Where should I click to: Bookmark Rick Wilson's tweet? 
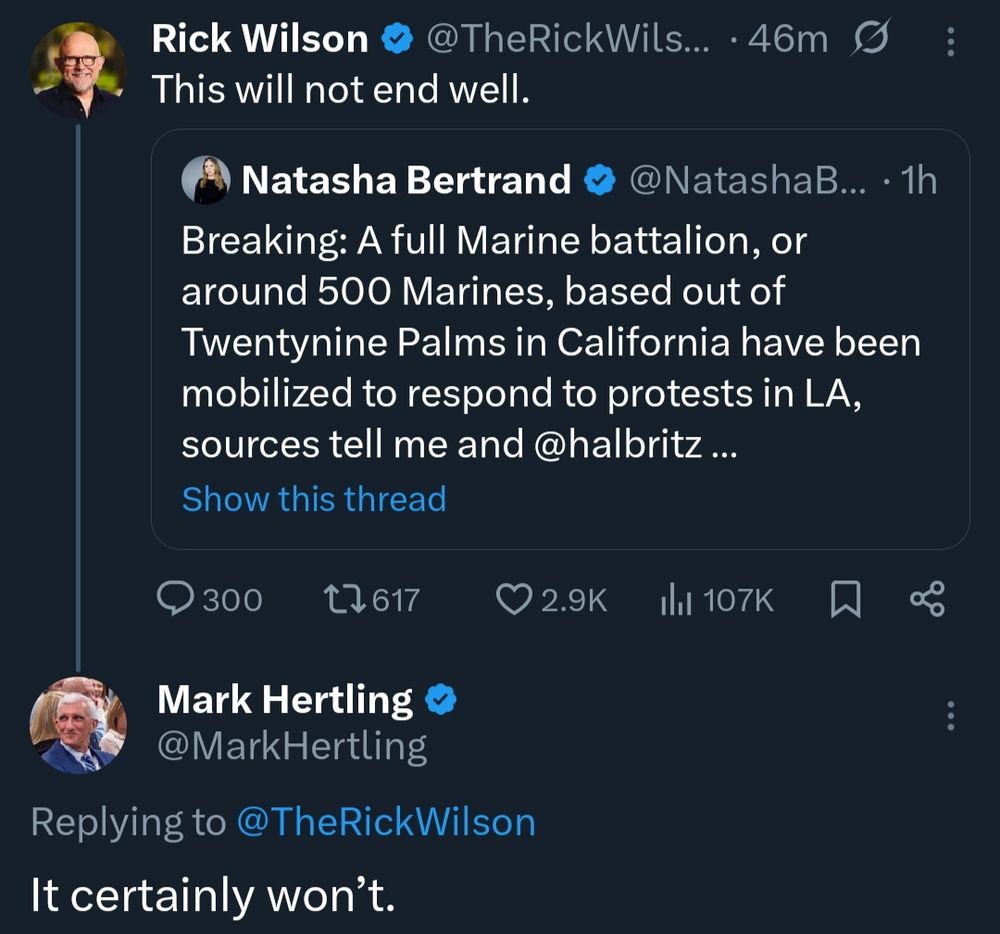tap(845, 599)
